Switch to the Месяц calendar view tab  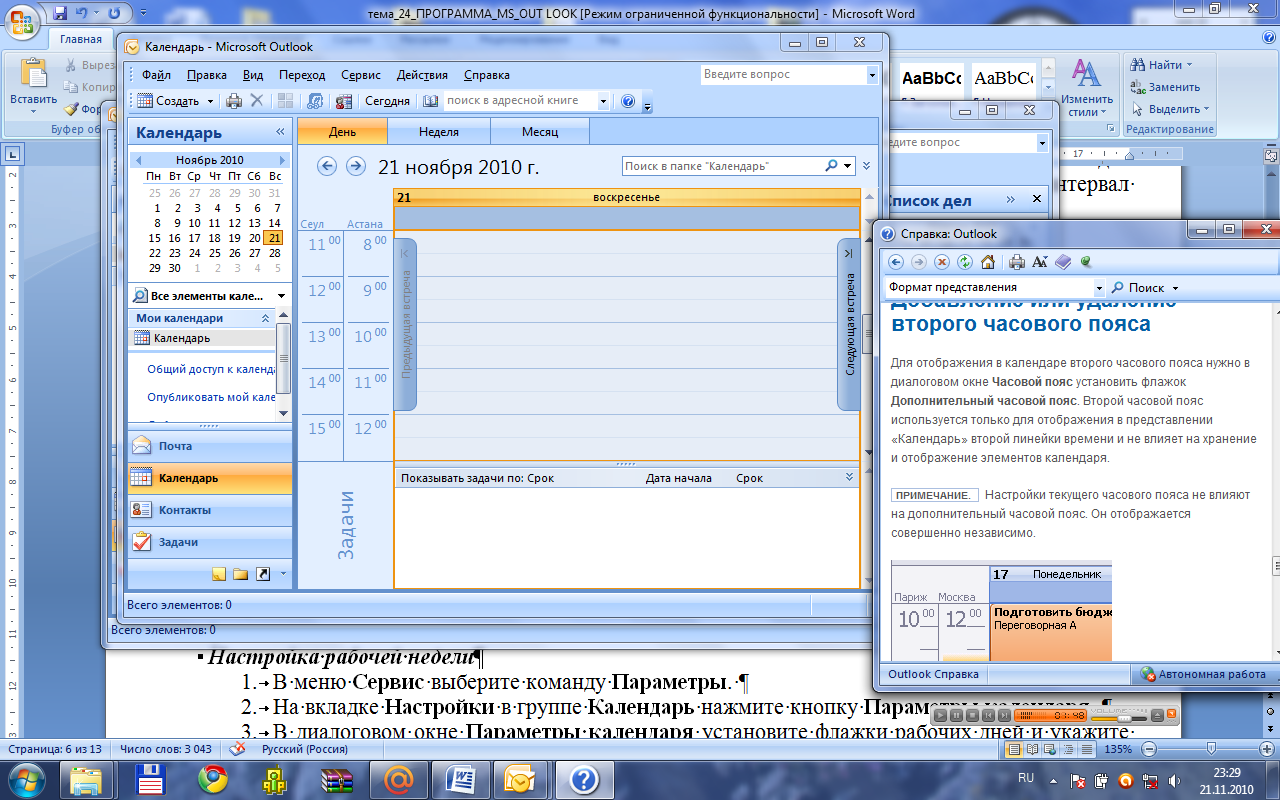tap(540, 132)
